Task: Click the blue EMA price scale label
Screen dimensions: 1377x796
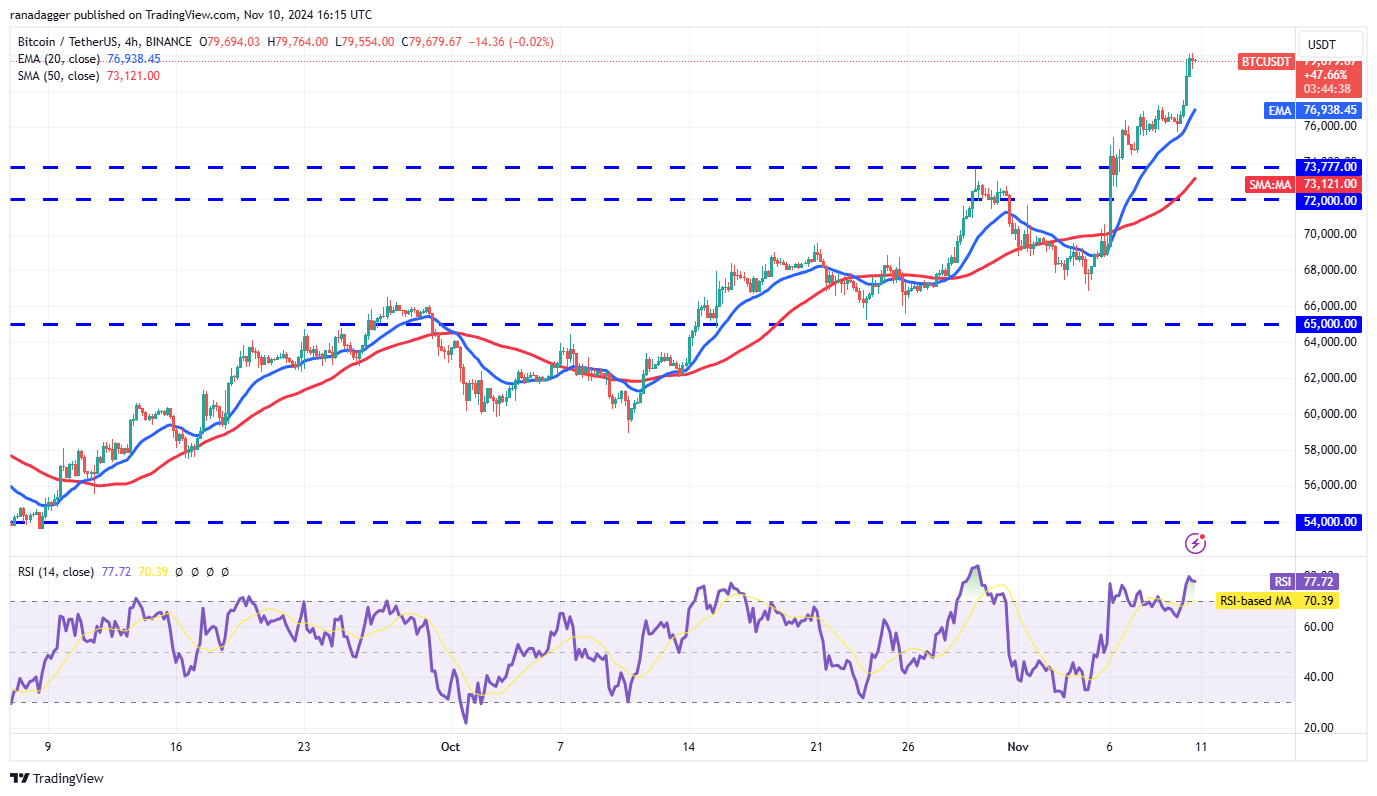Action: point(1280,110)
